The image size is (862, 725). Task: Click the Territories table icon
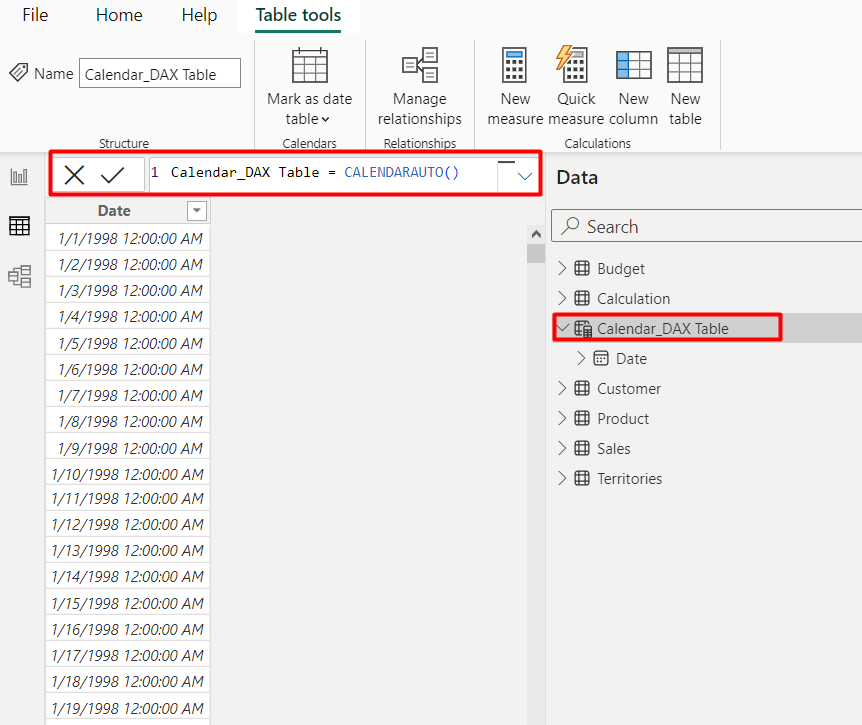[582, 478]
